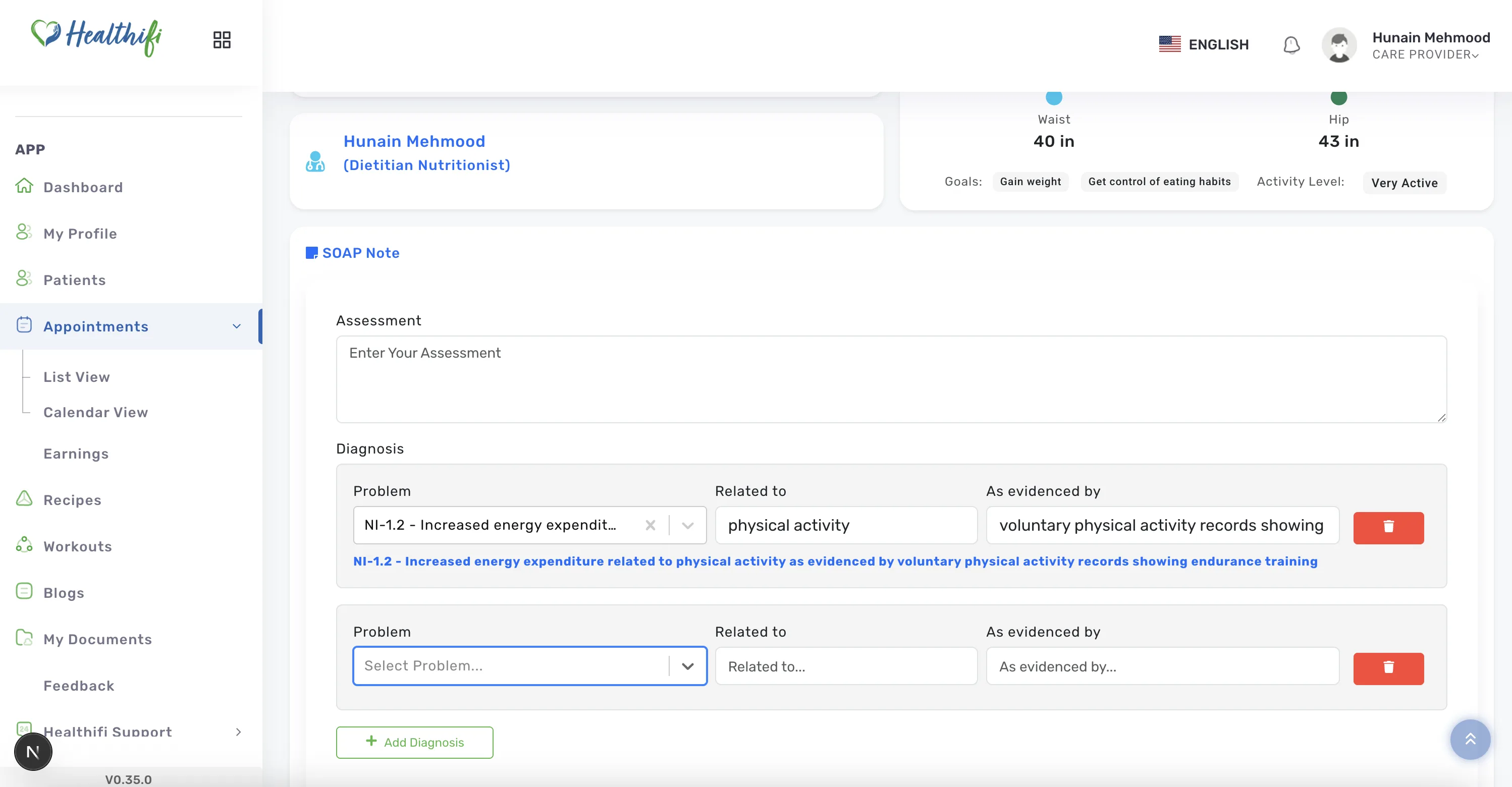This screenshot has width=1512, height=787.
Task: Click the empty As evidenced by field
Action: click(x=1162, y=666)
